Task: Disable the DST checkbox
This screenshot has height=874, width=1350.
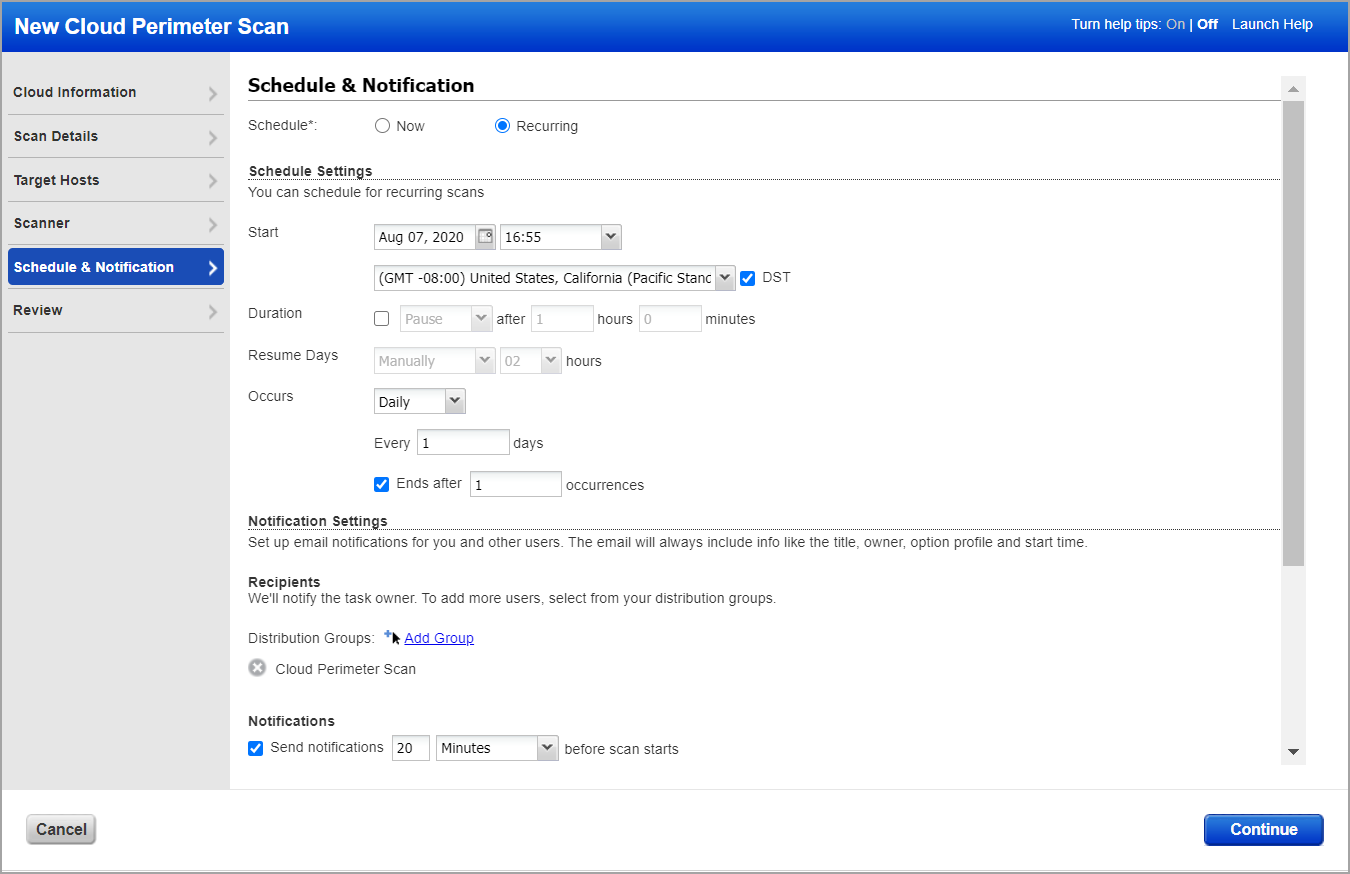Action: click(748, 277)
